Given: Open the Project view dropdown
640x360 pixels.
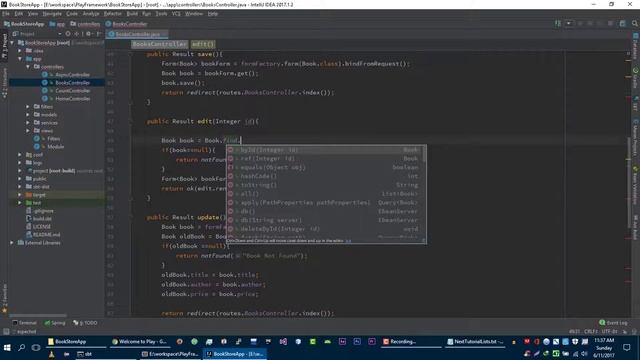Looking at the screenshot, I should pos(60,34).
